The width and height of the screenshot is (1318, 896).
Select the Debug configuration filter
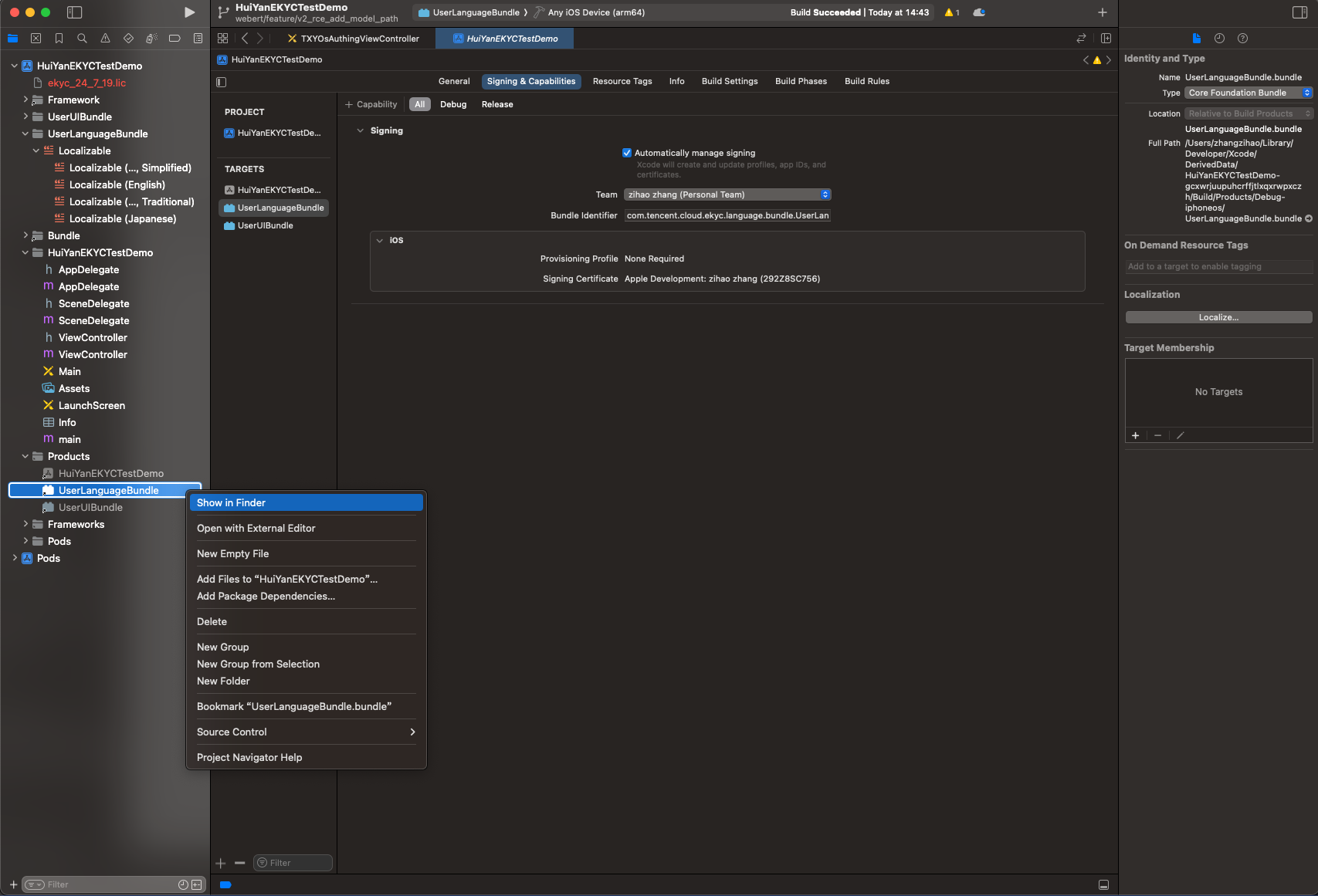point(453,104)
